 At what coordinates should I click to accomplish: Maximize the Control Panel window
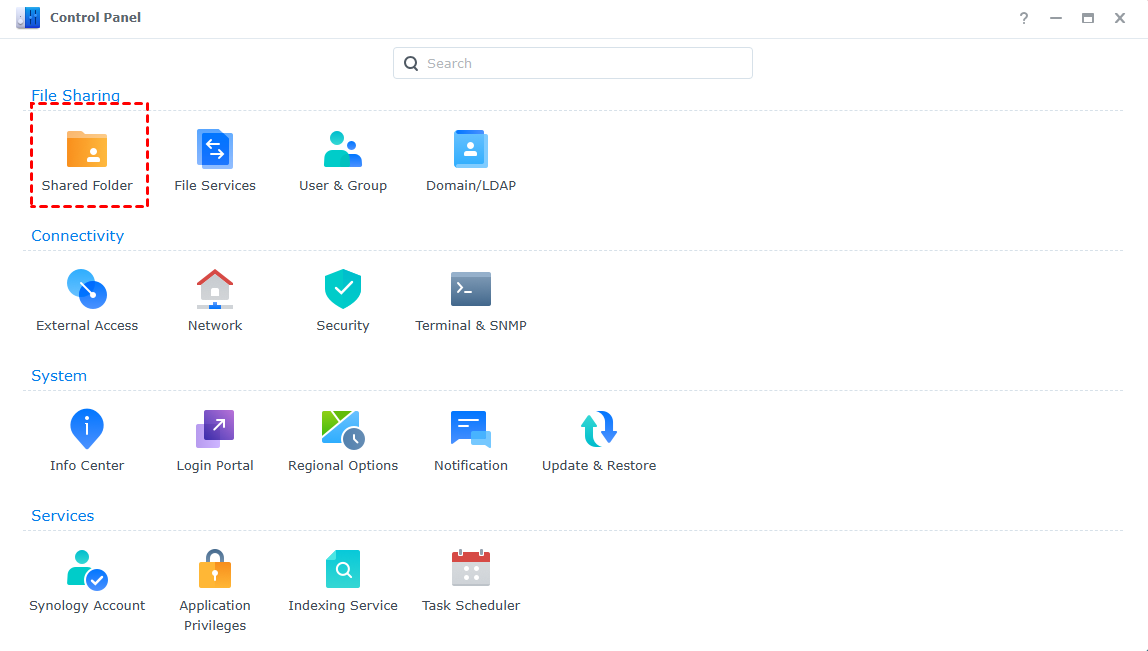point(1088,18)
